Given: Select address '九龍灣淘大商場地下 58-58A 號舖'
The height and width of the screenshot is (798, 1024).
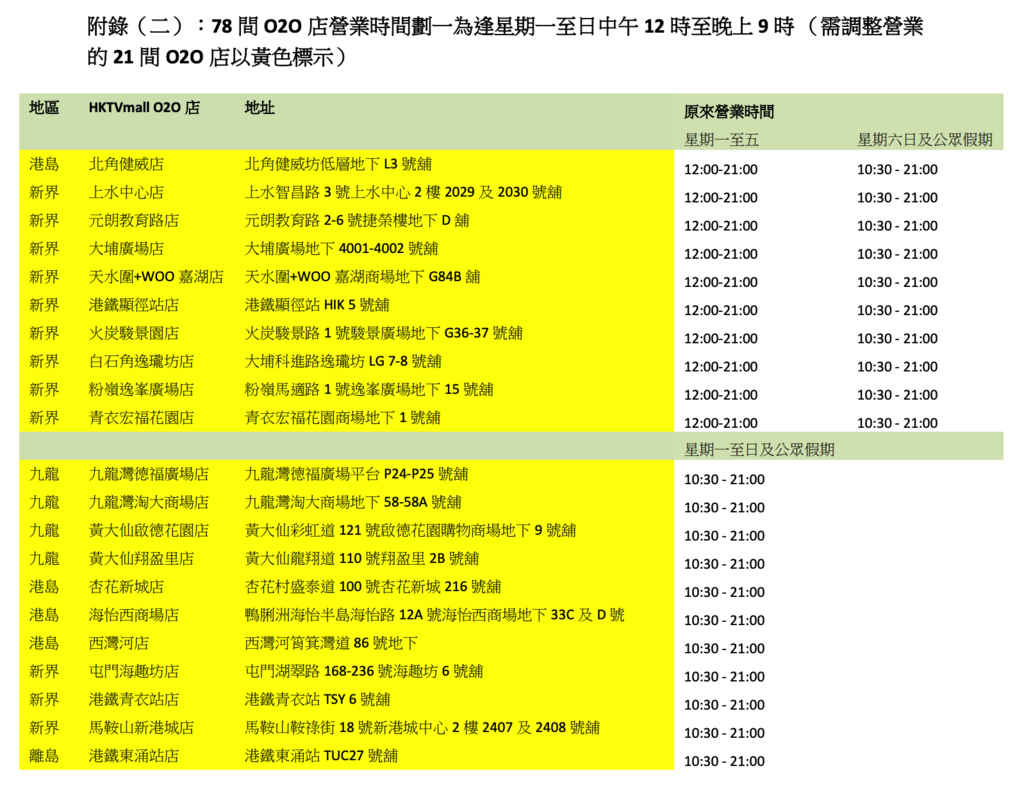Looking at the screenshot, I should [353, 502].
